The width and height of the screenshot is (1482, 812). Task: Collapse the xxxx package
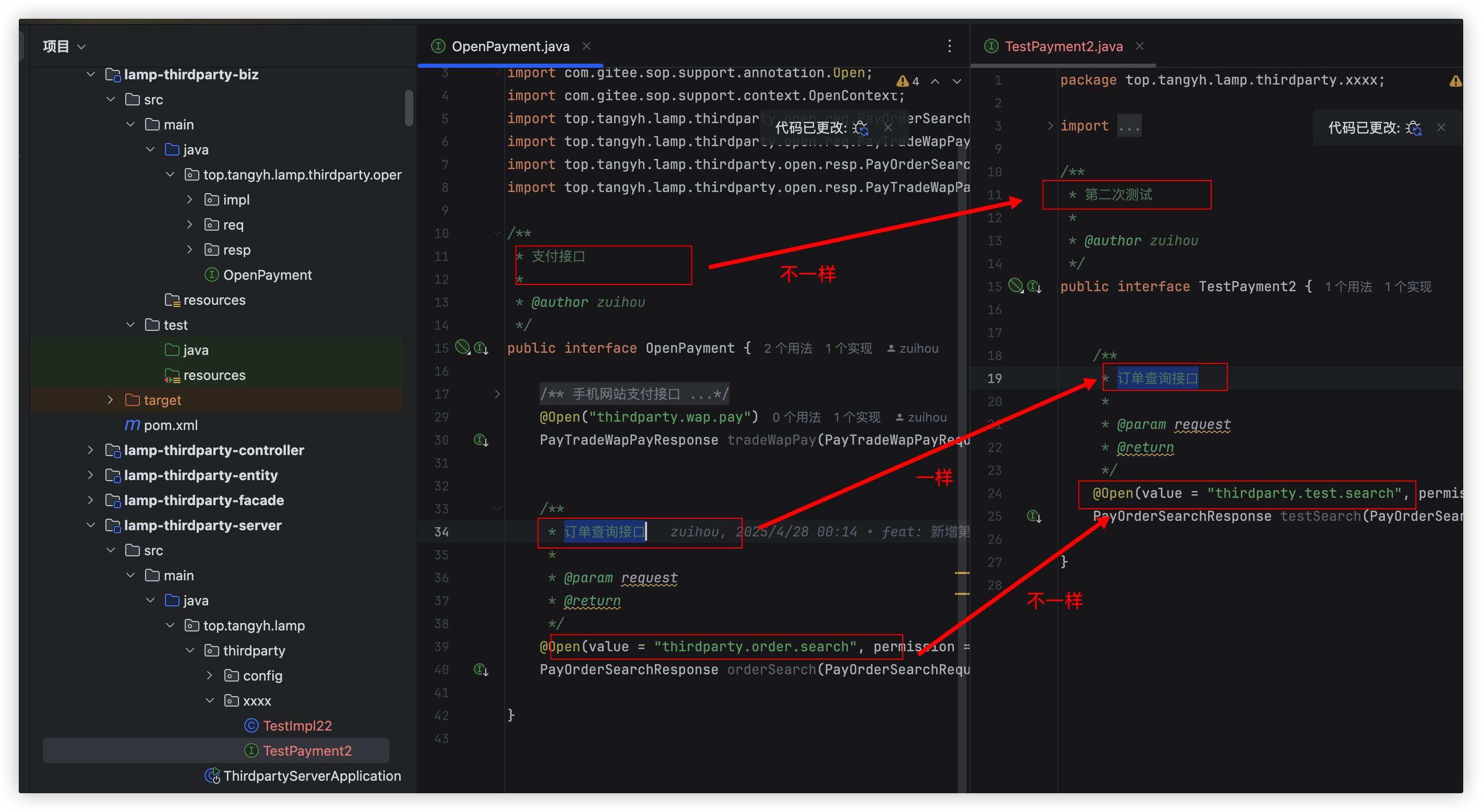coord(209,700)
